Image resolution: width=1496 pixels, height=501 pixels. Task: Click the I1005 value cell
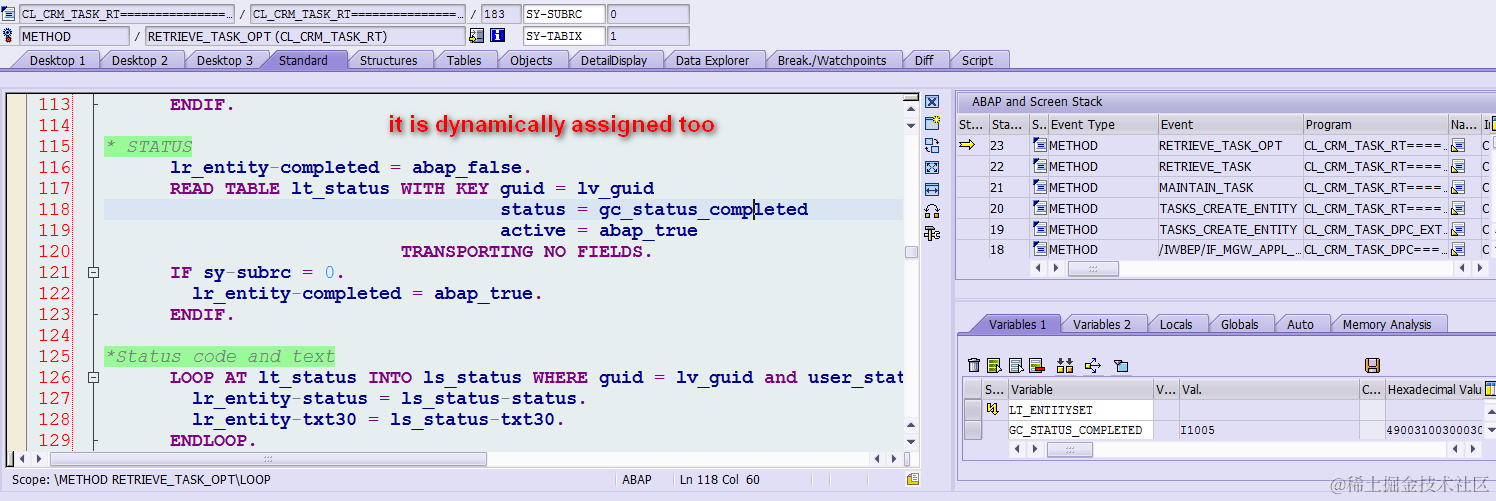pyautogui.click(x=1268, y=430)
